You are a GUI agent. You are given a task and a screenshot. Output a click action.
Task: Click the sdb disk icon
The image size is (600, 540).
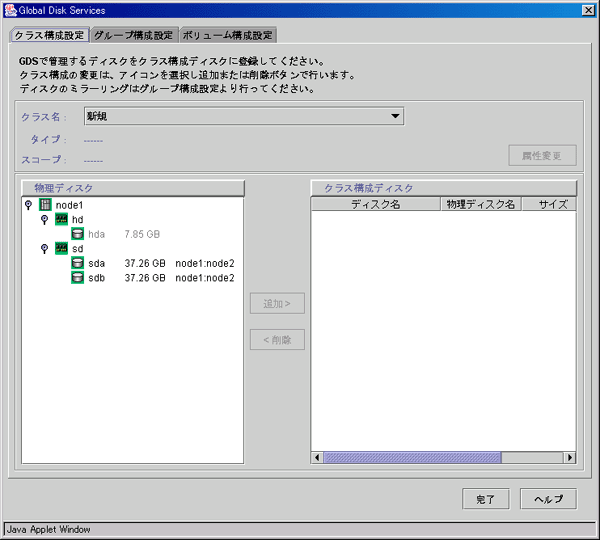[x=77, y=277]
